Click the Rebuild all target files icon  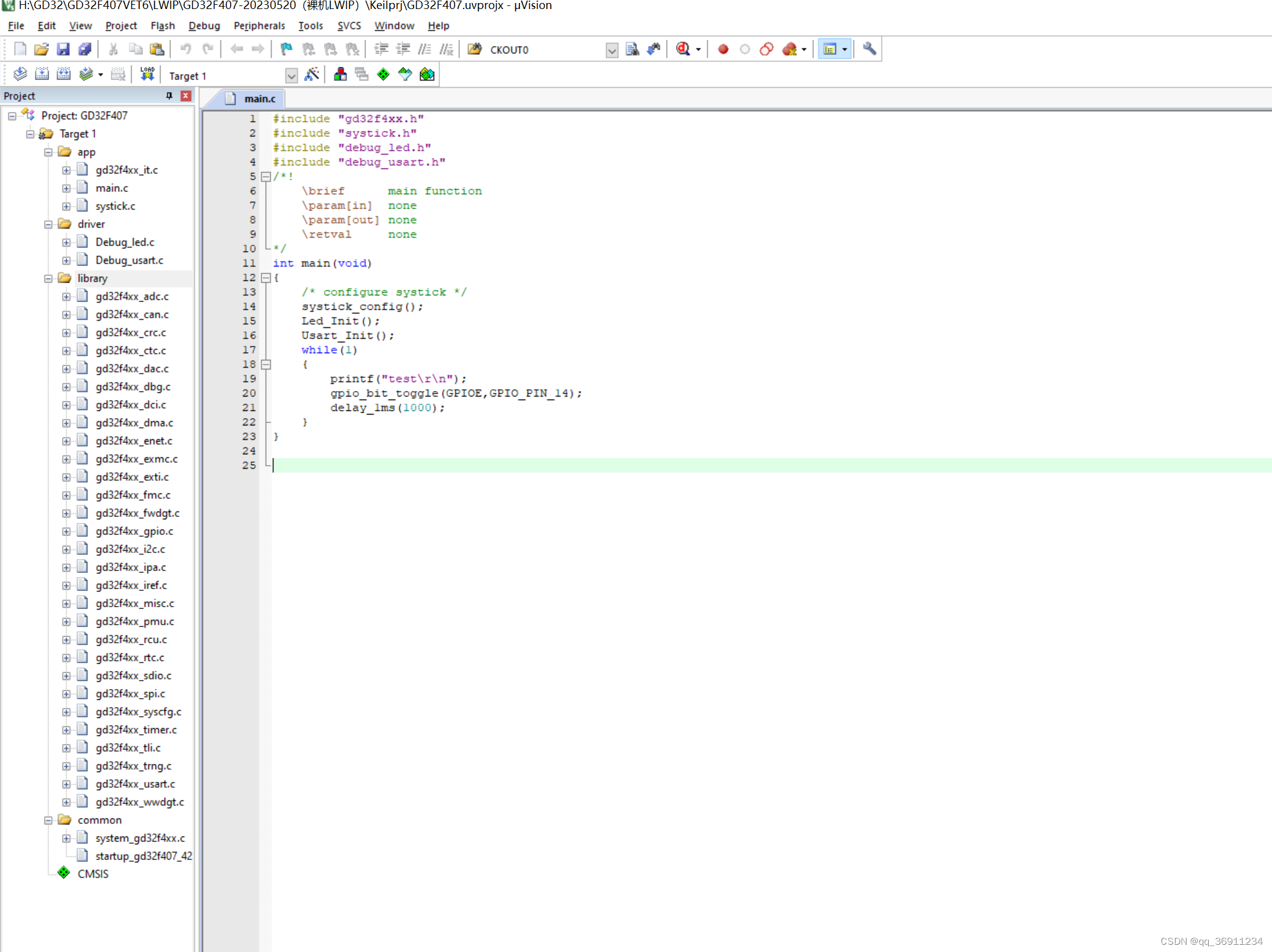tap(63, 73)
